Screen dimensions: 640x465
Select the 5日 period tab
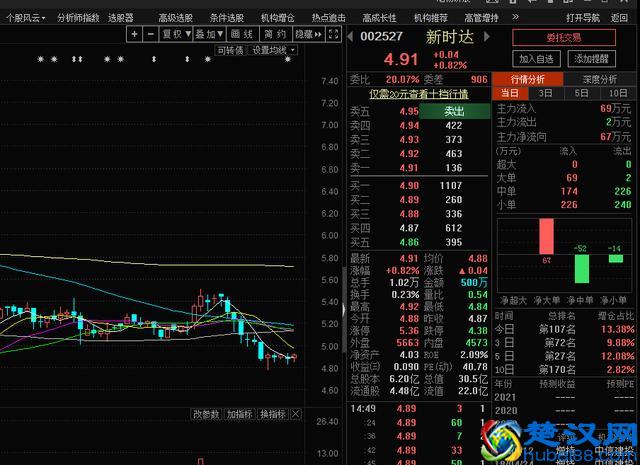click(582, 93)
